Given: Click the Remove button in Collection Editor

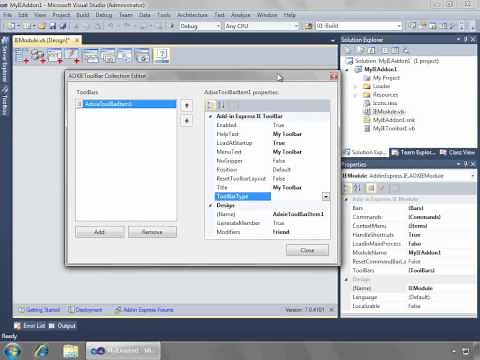Looking at the screenshot, I should click(x=152, y=232).
